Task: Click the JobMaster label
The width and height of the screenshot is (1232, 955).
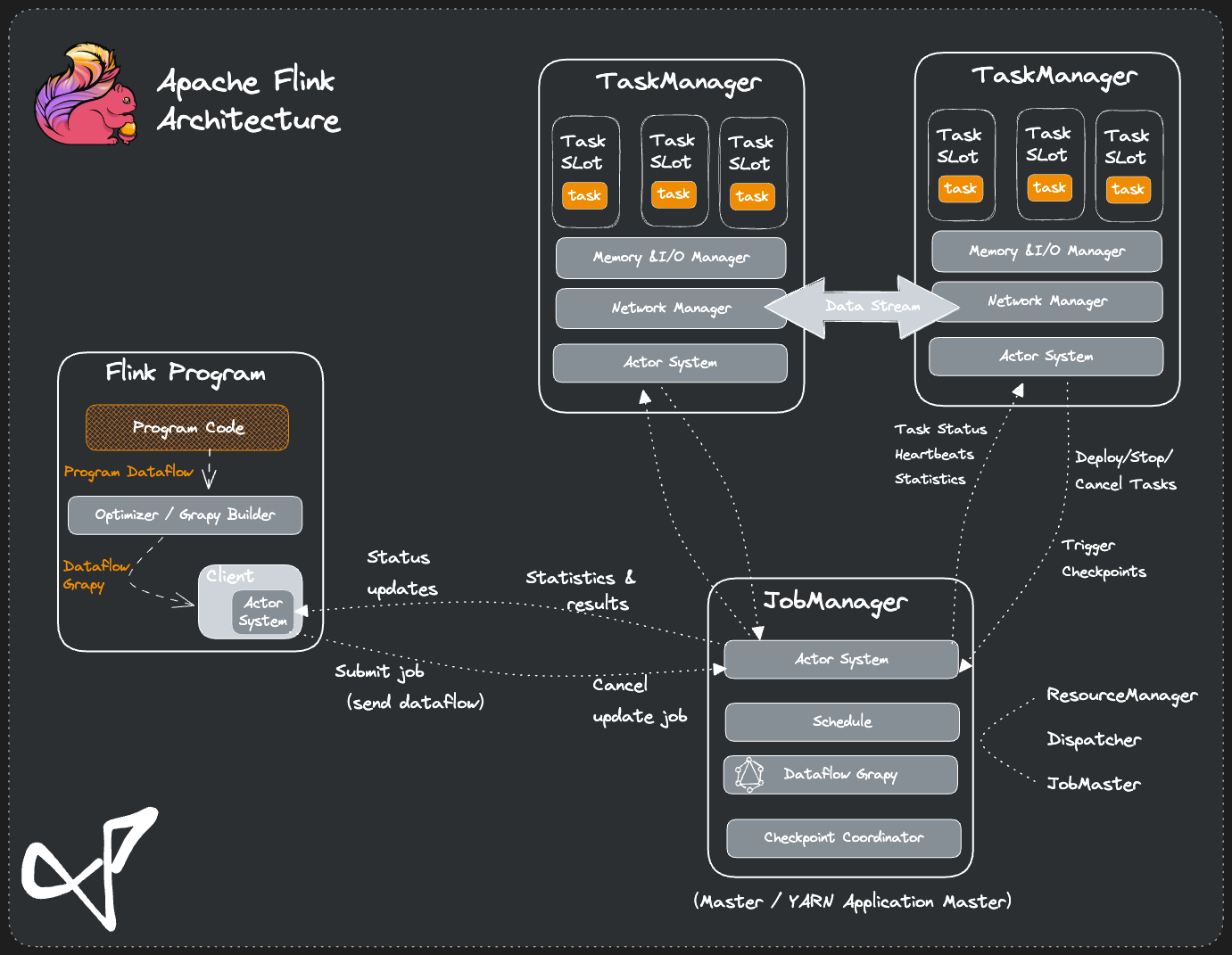Action: [x=1094, y=785]
